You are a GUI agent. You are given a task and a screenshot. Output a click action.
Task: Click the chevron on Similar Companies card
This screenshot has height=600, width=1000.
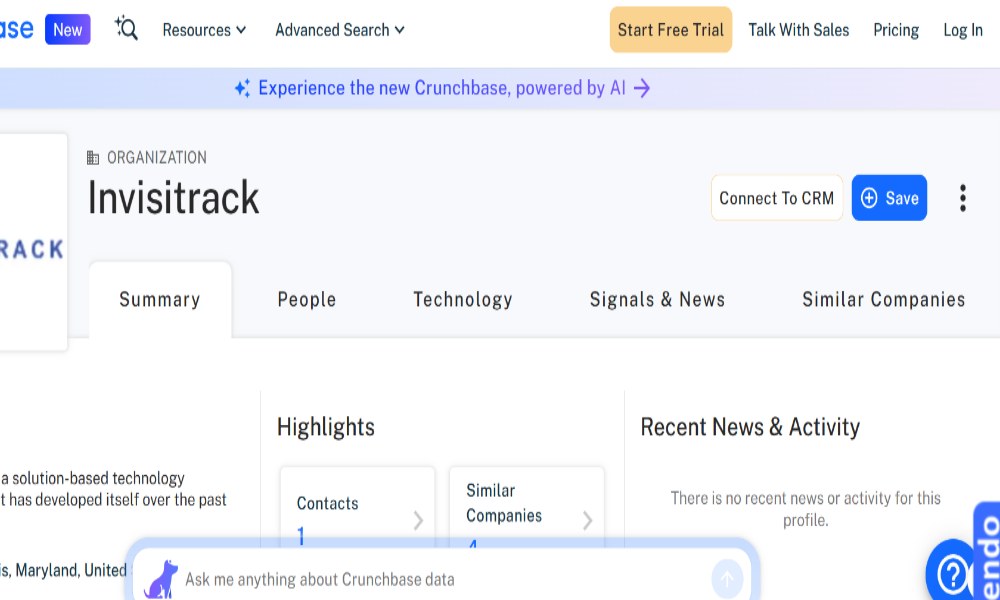(x=587, y=520)
